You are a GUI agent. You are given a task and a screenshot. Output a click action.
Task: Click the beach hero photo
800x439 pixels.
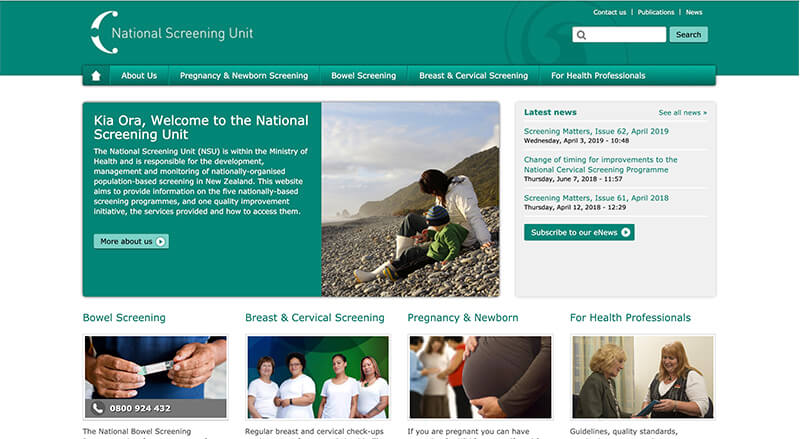point(410,199)
